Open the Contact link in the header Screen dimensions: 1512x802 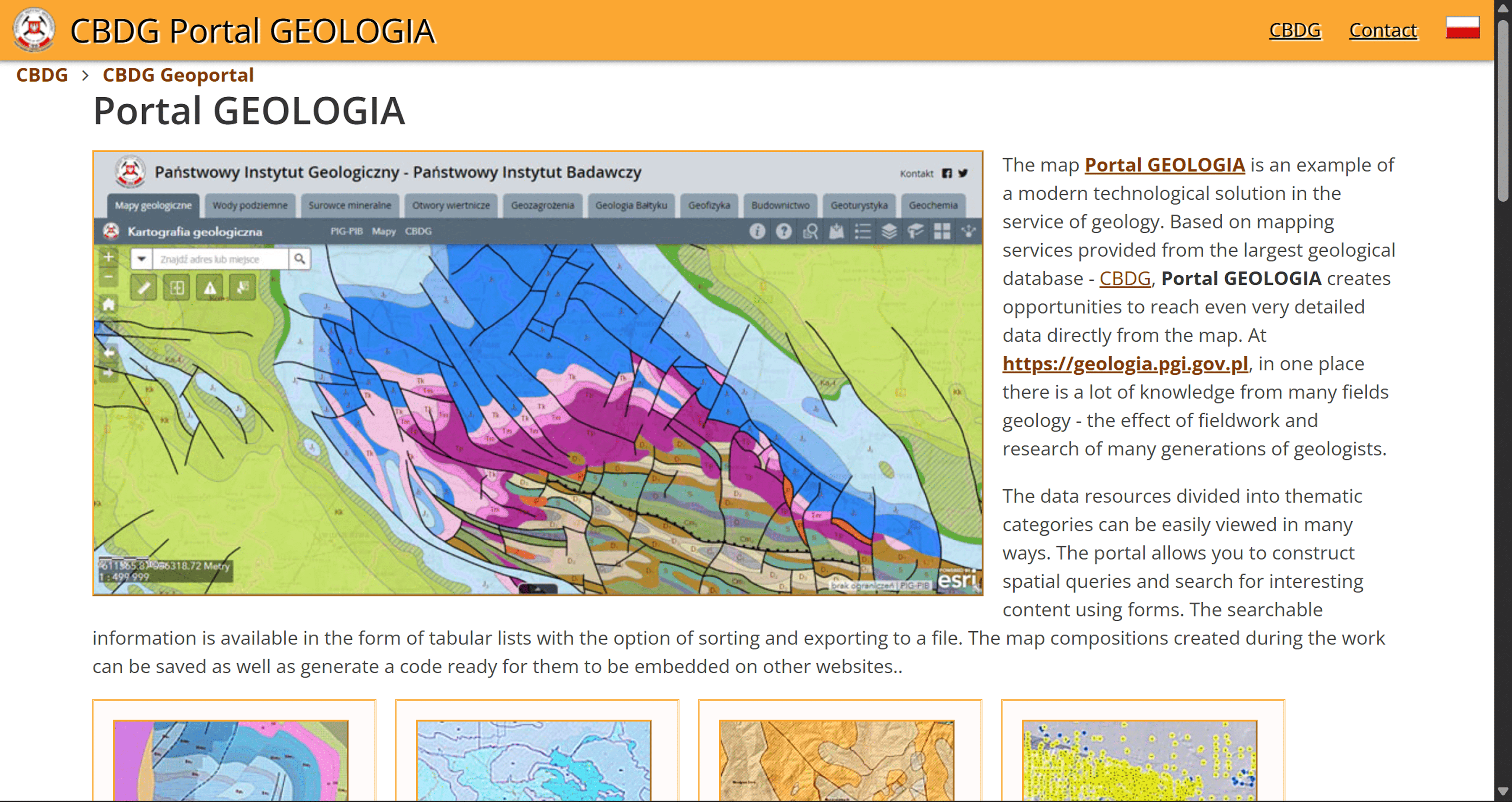click(1383, 30)
